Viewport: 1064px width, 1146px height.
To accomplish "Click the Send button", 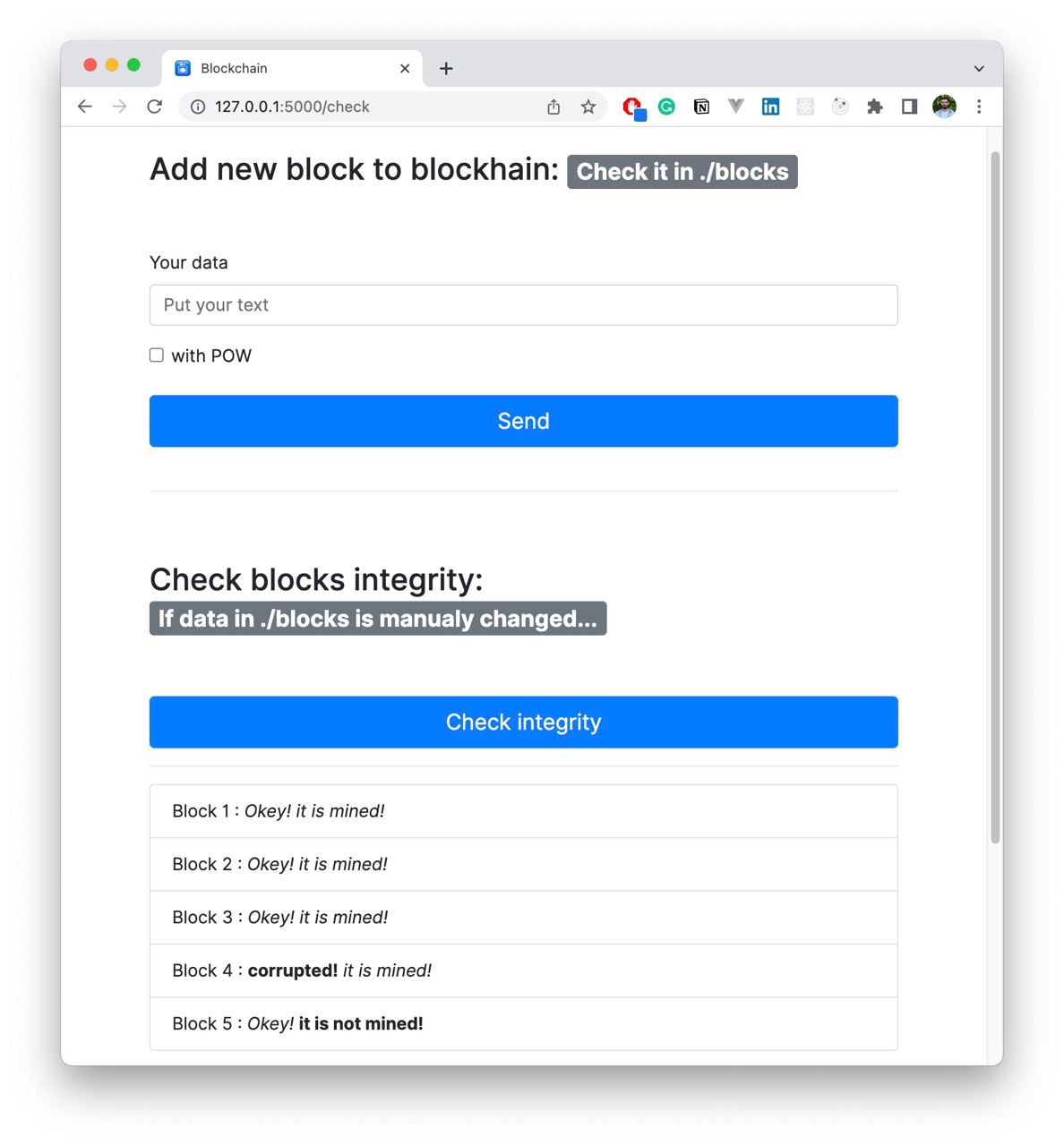I will pyautogui.click(x=524, y=421).
